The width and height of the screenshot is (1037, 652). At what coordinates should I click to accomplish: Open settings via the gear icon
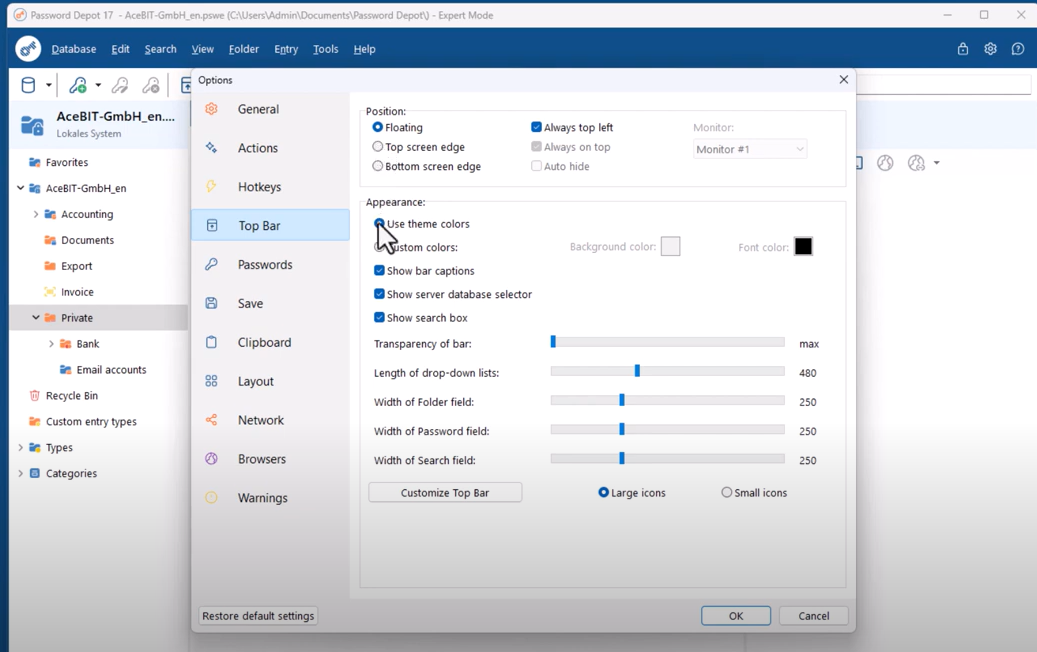pos(990,49)
